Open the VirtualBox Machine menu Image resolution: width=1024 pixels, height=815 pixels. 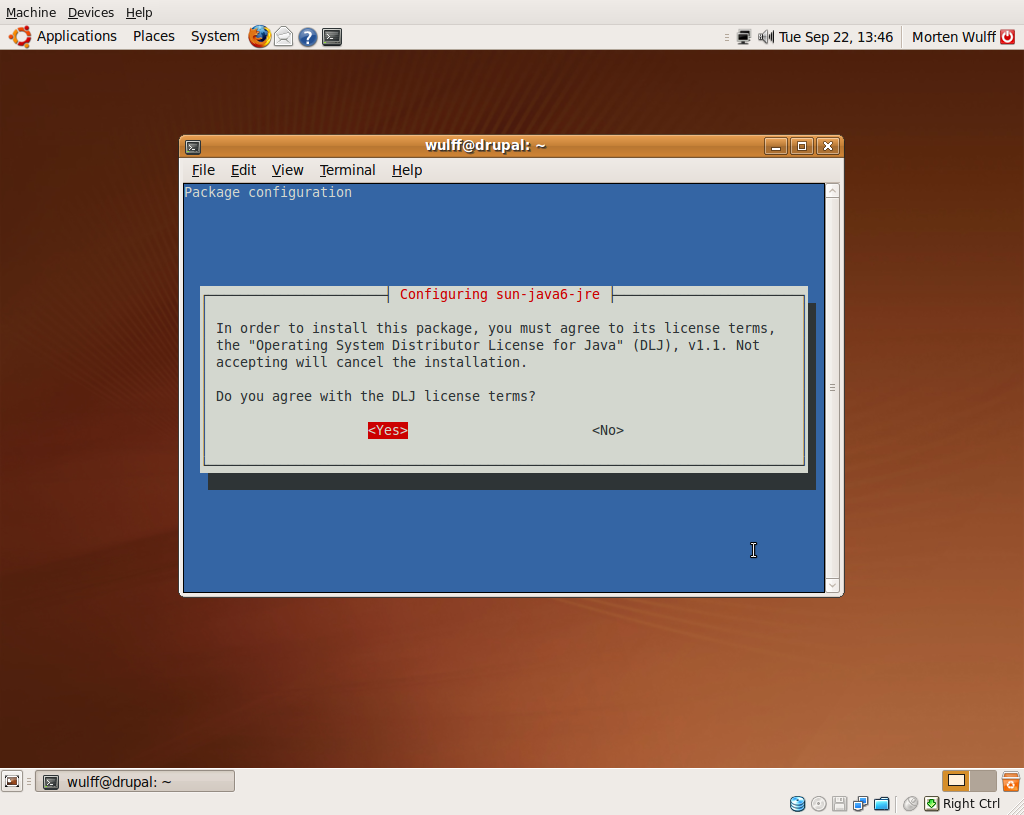pos(31,12)
